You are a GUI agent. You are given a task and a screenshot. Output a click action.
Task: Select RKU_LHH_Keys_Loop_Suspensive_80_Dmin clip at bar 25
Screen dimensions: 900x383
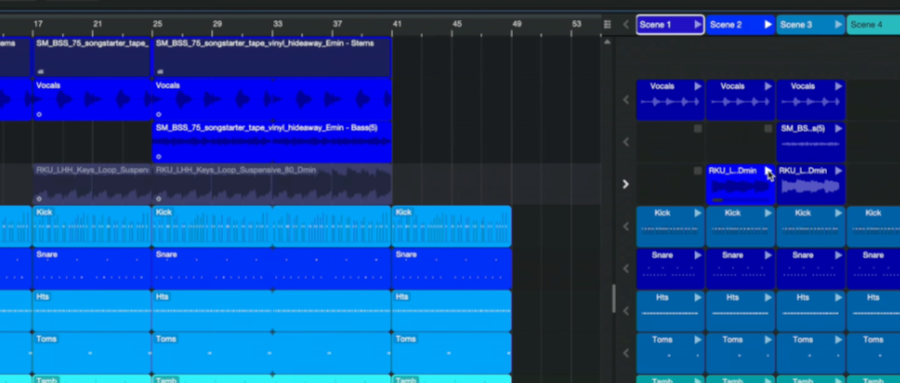tap(272, 184)
